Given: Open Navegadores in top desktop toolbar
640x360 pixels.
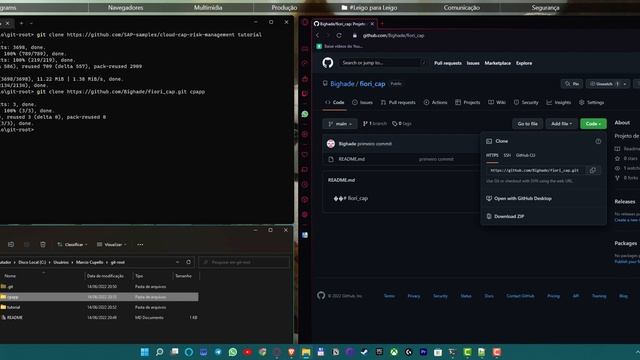Looking at the screenshot, I should [125, 7].
